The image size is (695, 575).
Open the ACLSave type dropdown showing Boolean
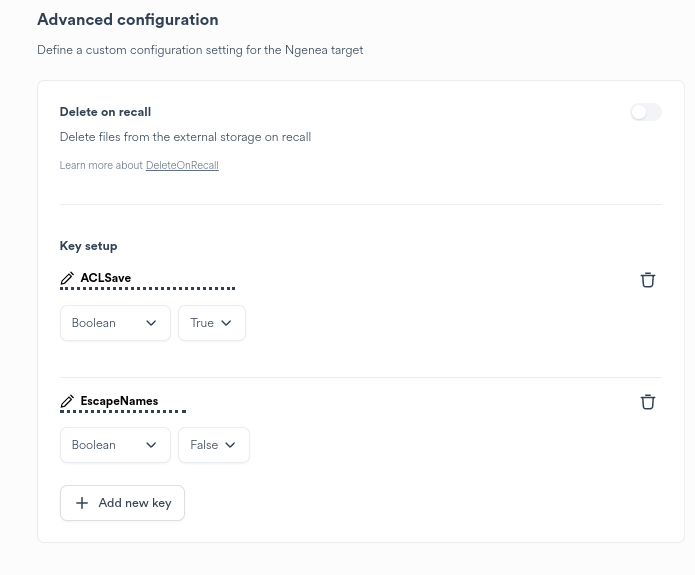pyautogui.click(x=115, y=323)
